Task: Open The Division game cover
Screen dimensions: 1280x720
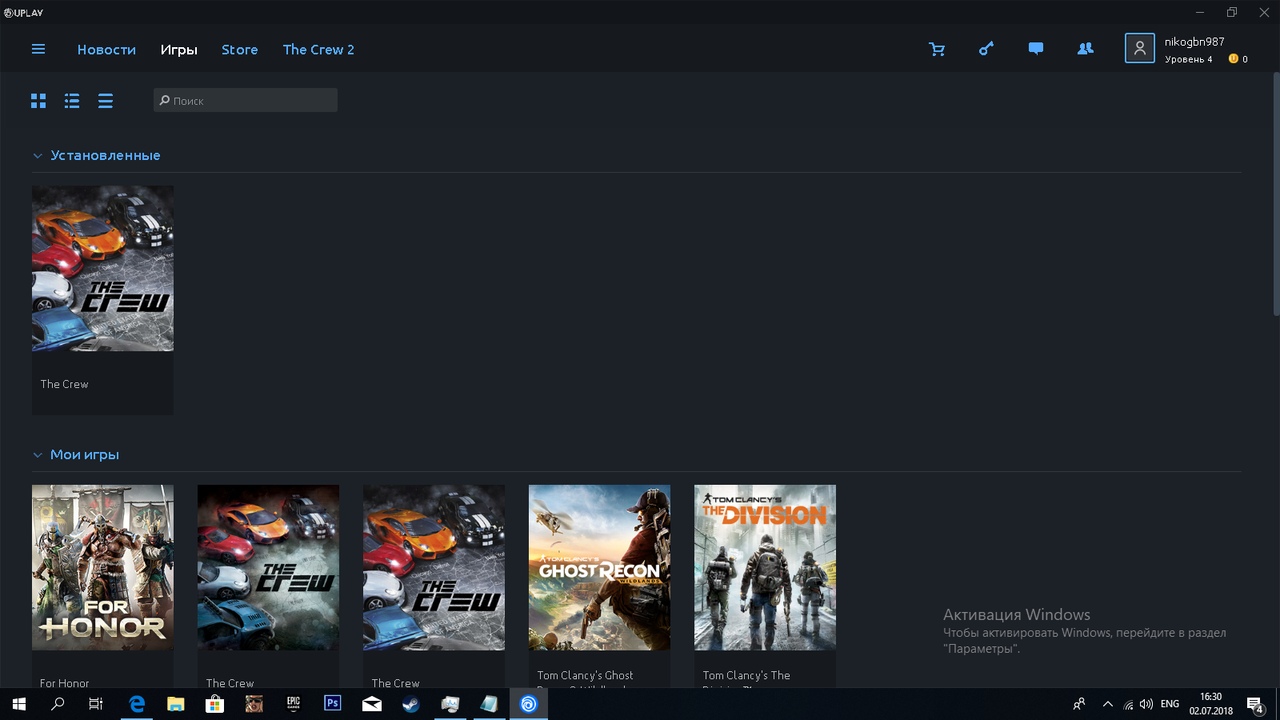Action: tap(765, 567)
